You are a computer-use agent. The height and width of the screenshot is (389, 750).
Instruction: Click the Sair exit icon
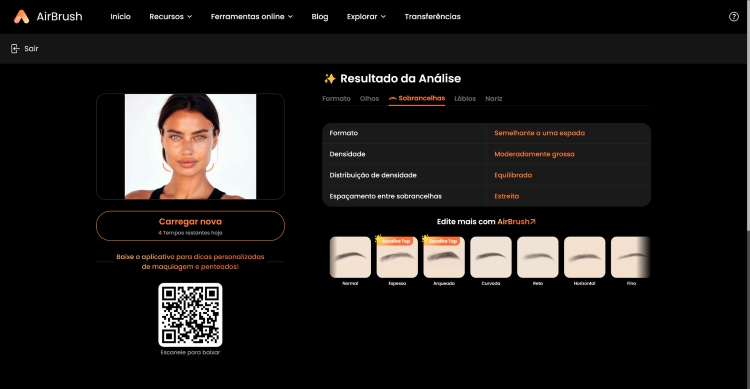[15, 48]
